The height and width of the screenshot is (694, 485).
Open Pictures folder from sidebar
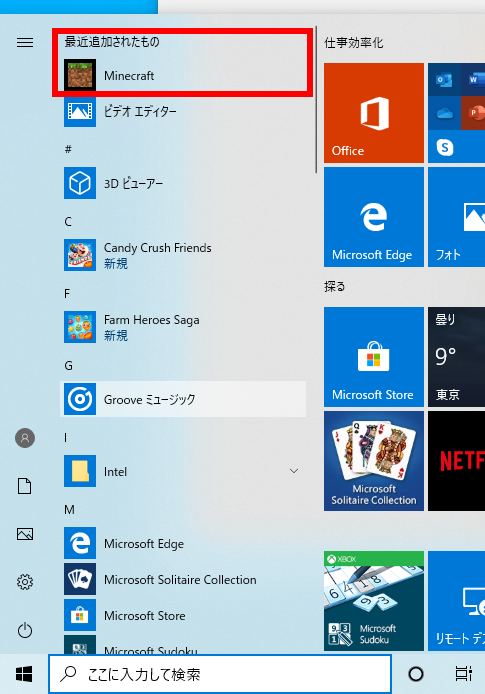point(25,534)
